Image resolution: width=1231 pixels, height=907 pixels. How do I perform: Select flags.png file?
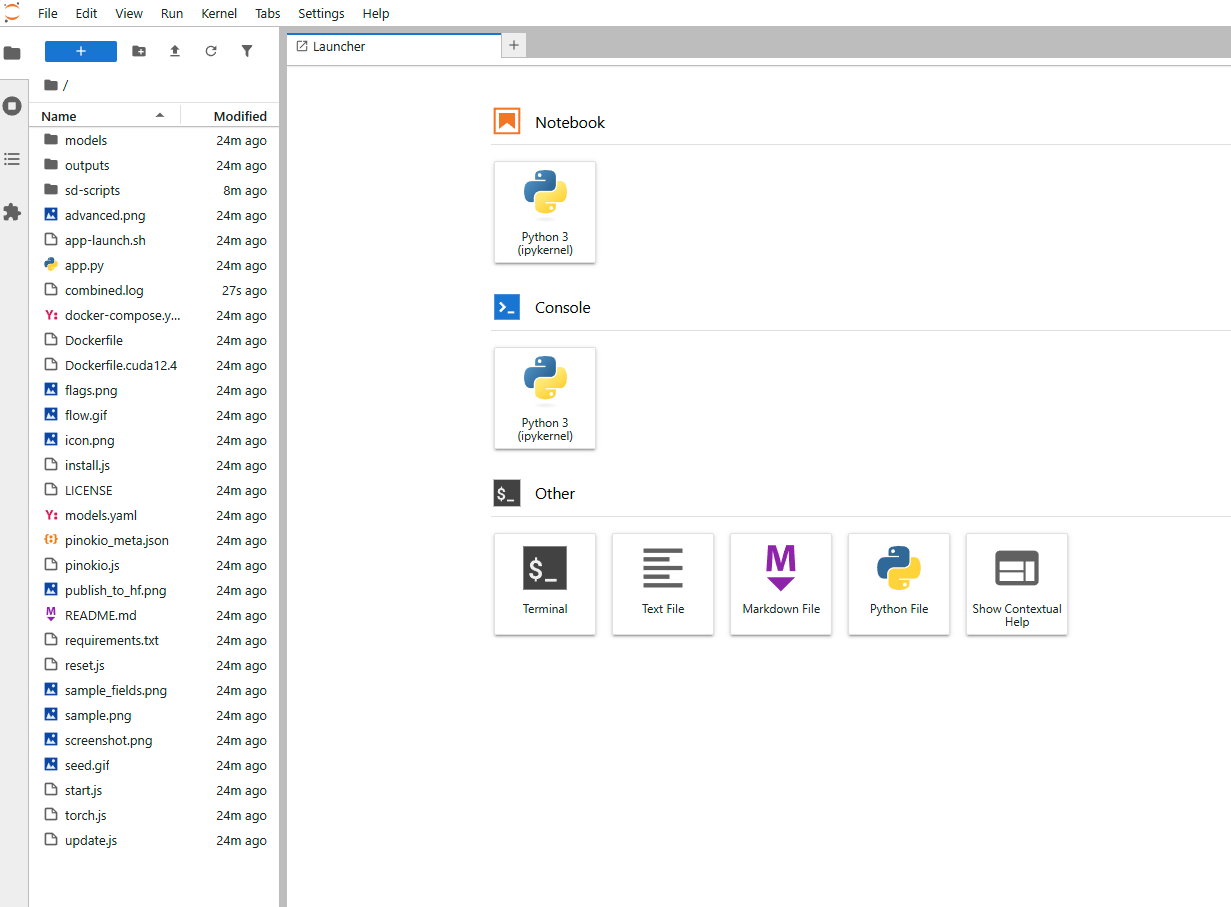pyautogui.click(x=154, y=390)
